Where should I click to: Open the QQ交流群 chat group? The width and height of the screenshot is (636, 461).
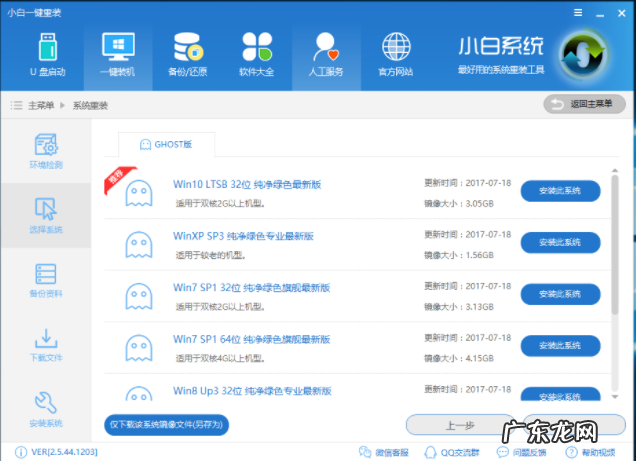click(x=452, y=452)
